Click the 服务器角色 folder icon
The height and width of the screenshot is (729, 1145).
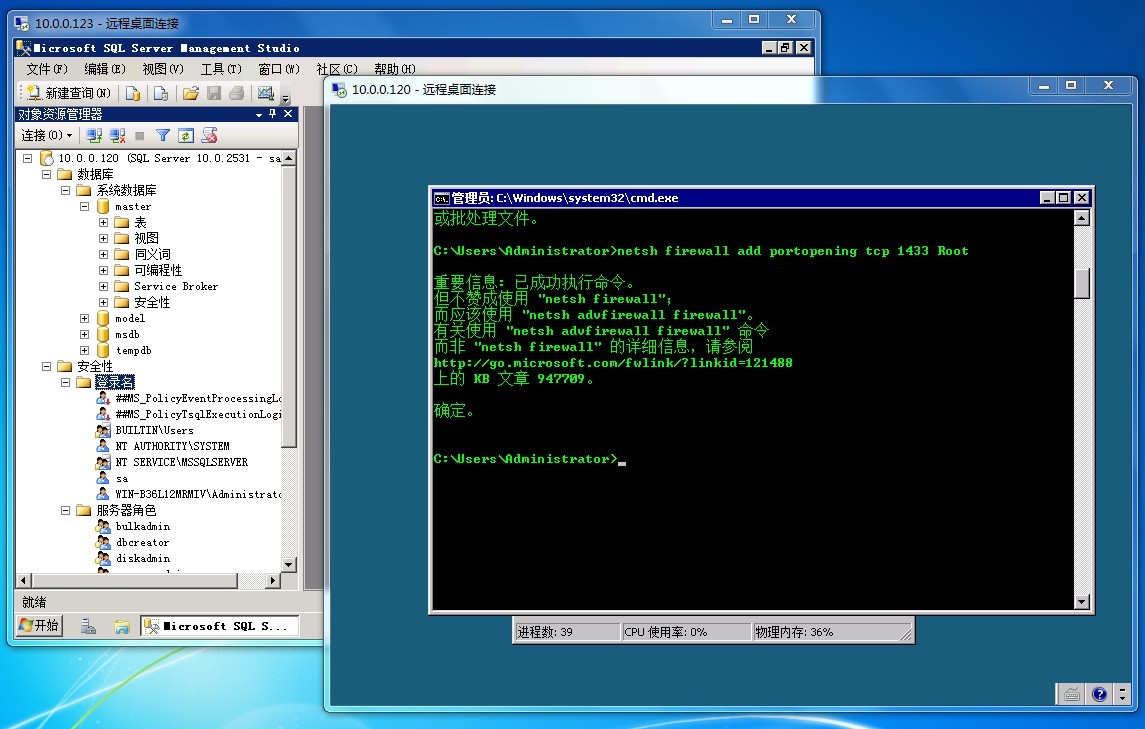pyautogui.click(x=84, y=511)
